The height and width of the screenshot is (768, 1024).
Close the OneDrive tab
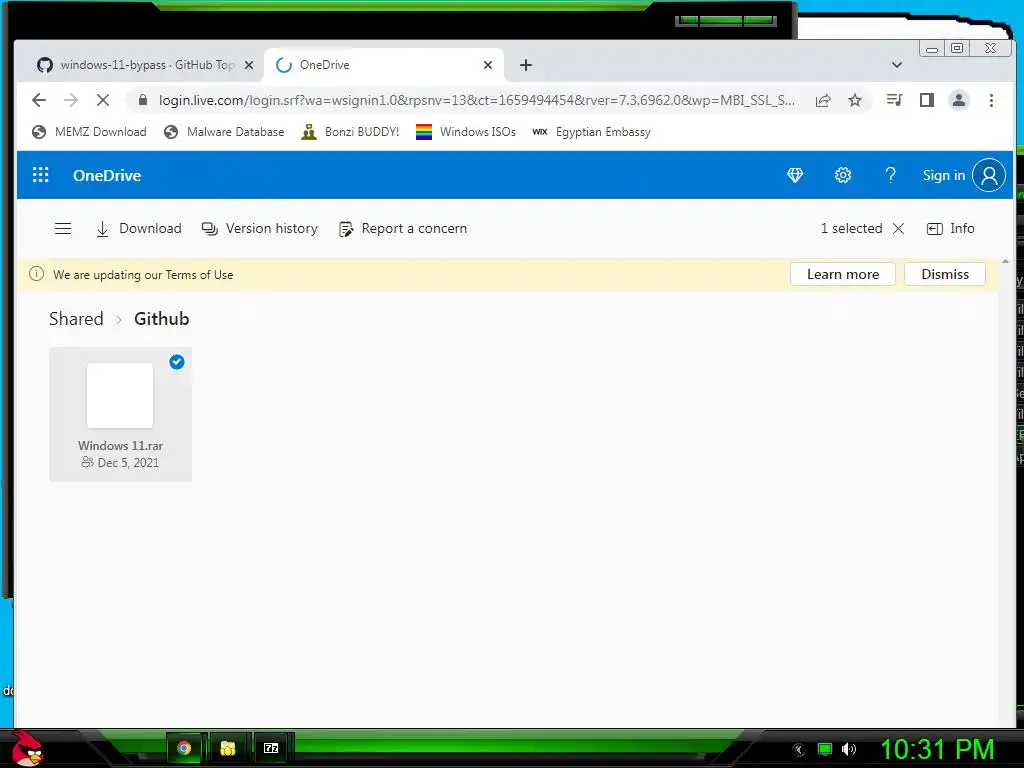[488, 65]
